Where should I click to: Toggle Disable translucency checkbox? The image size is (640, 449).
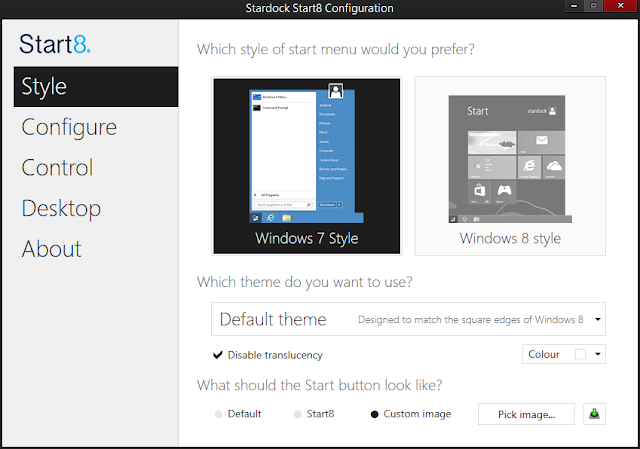(218, 355)
